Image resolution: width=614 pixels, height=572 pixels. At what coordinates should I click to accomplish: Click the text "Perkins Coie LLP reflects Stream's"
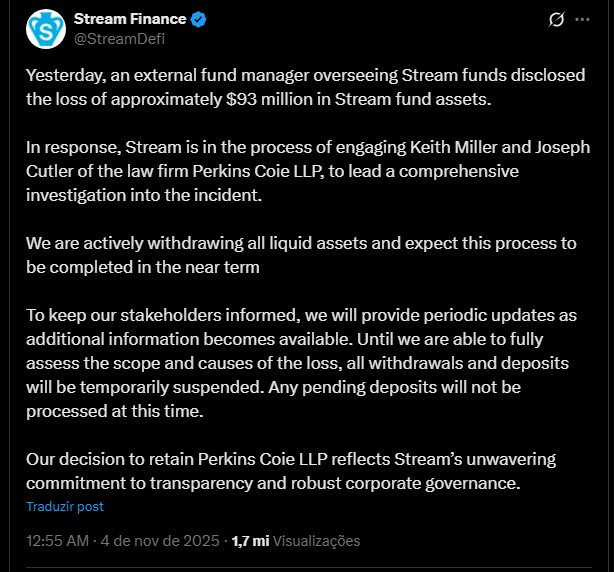point(330,460)
